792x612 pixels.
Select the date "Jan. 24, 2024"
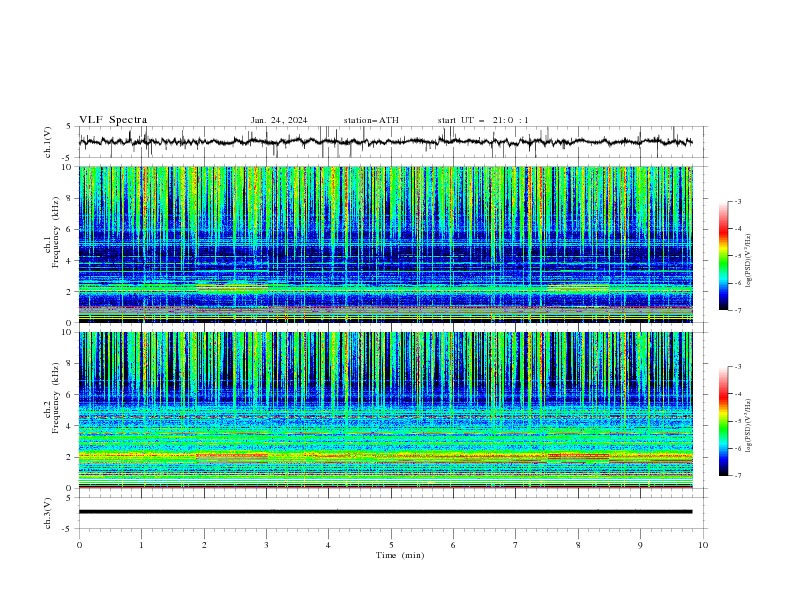(x=279, y=120)
